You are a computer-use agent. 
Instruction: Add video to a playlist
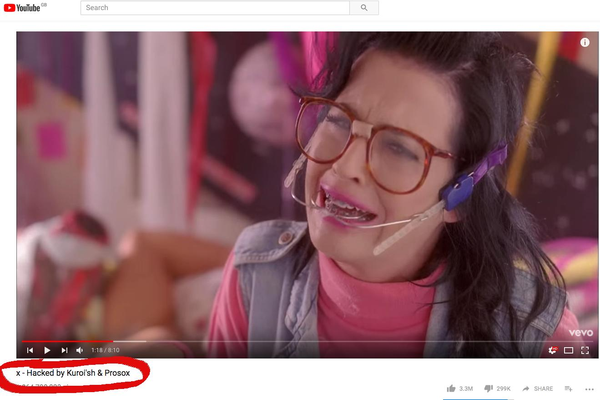[569, 389]
